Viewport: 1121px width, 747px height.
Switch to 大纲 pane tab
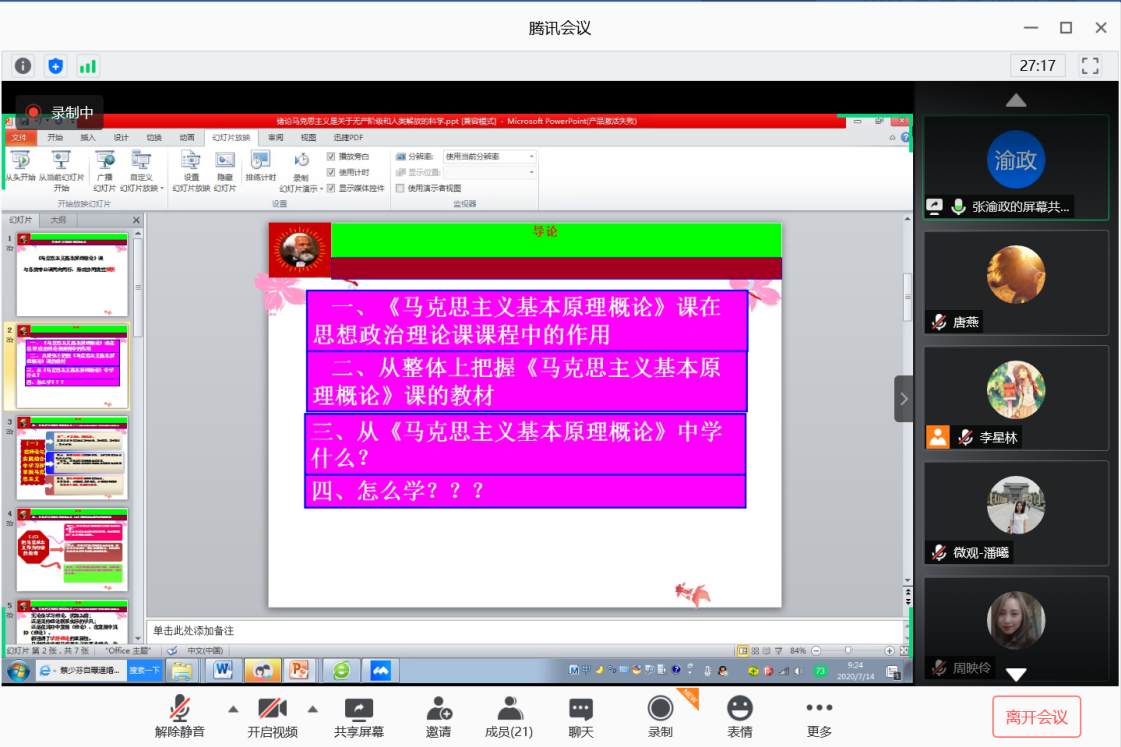(58, 220)
